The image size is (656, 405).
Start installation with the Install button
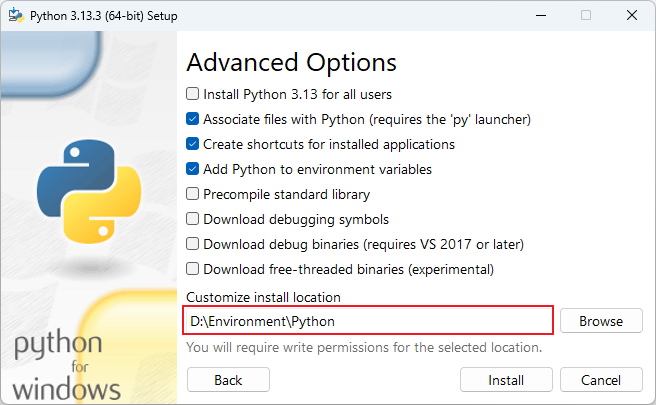[506, 380]
